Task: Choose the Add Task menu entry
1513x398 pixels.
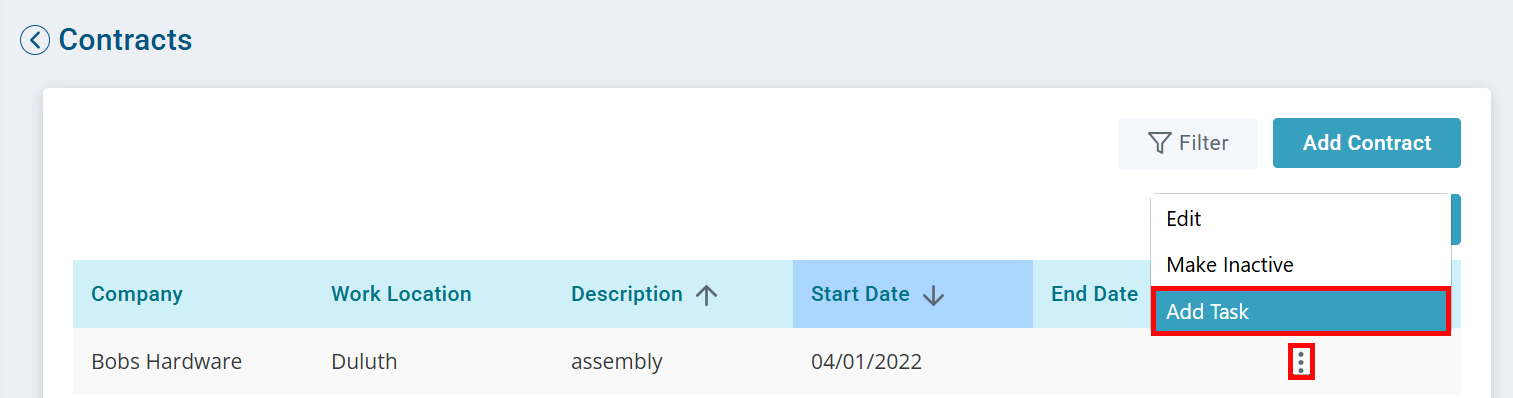Action: [x=1300, y=312]
